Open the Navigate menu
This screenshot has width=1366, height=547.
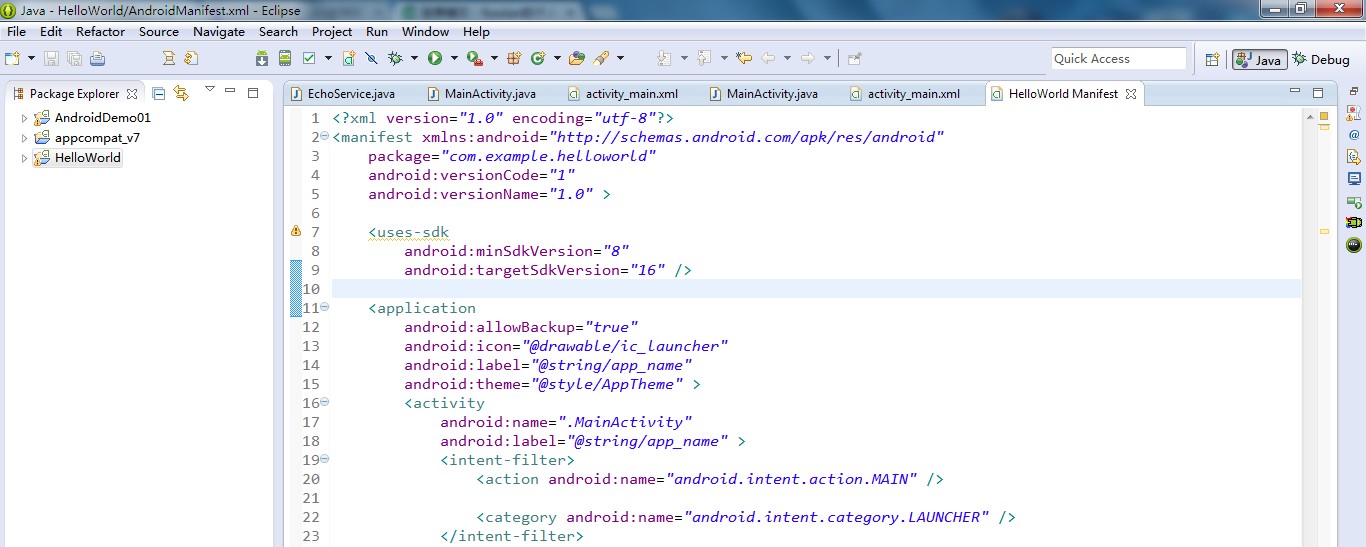[x=219, y=31]
